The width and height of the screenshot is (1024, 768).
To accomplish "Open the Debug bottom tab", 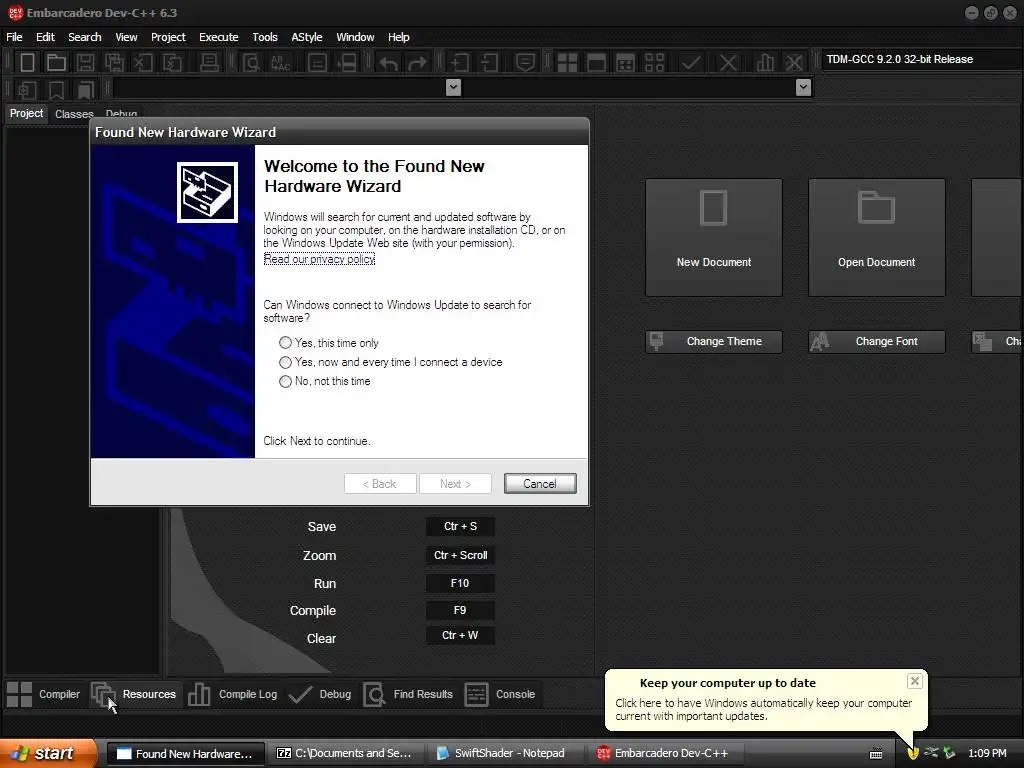I will click(320, 694).
